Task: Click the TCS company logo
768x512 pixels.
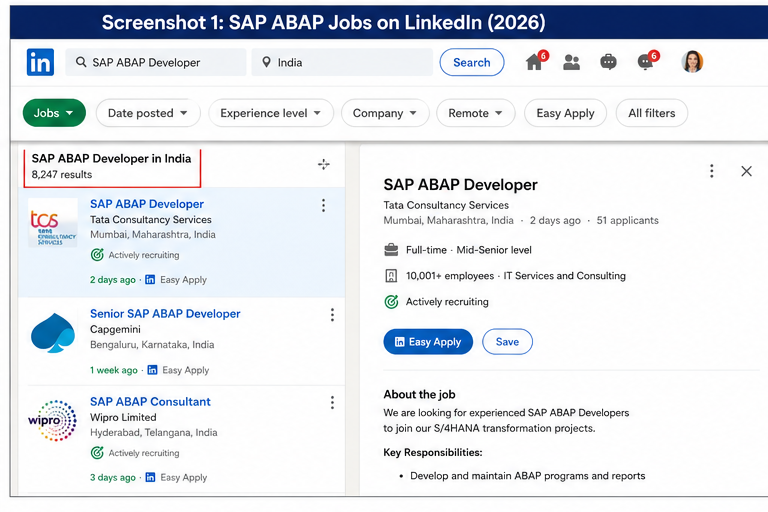Action: [53, 222]
